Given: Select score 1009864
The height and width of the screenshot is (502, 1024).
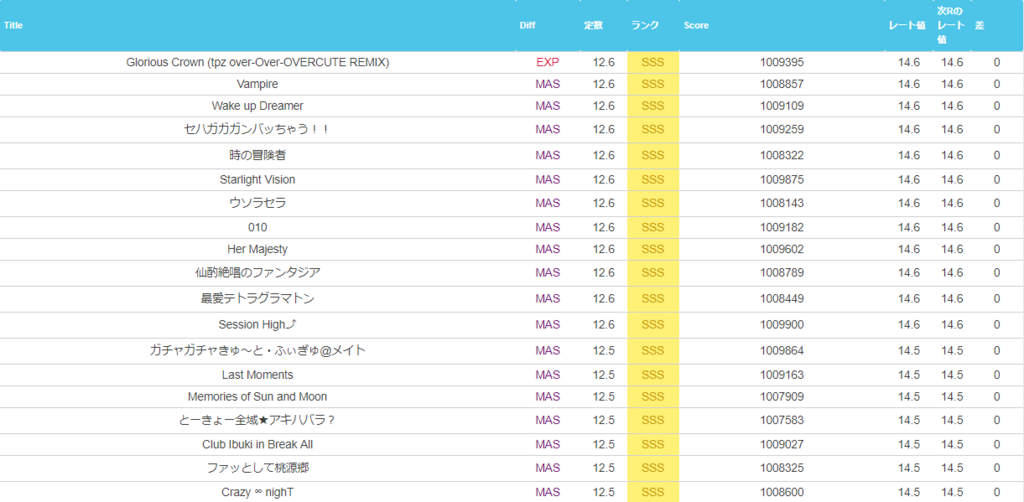Looking at the screenshot, I should coord(782,351).
